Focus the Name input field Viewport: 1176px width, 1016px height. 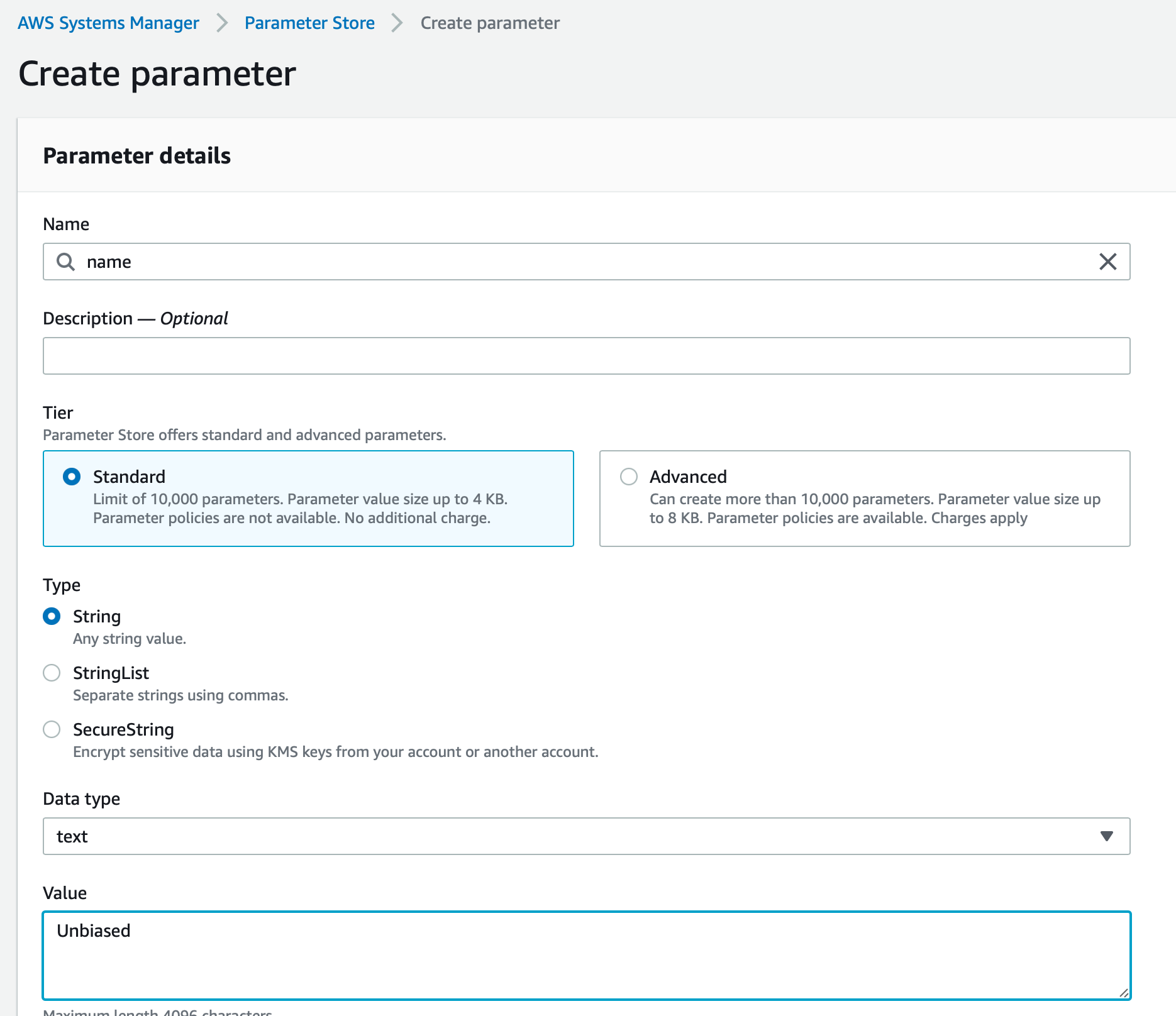pyautogui.click(x=586, y=262)
